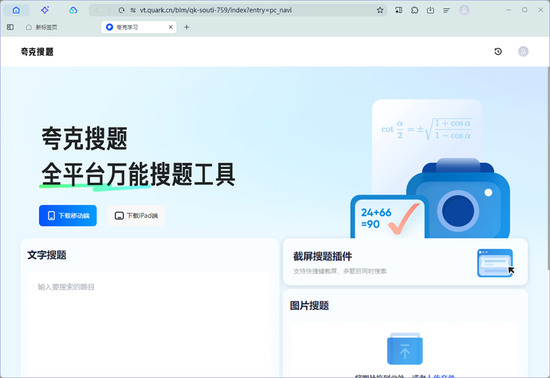Click the screenshot plugin window illustration
Viewport: 550px width, 378px height.
[495, 263]
